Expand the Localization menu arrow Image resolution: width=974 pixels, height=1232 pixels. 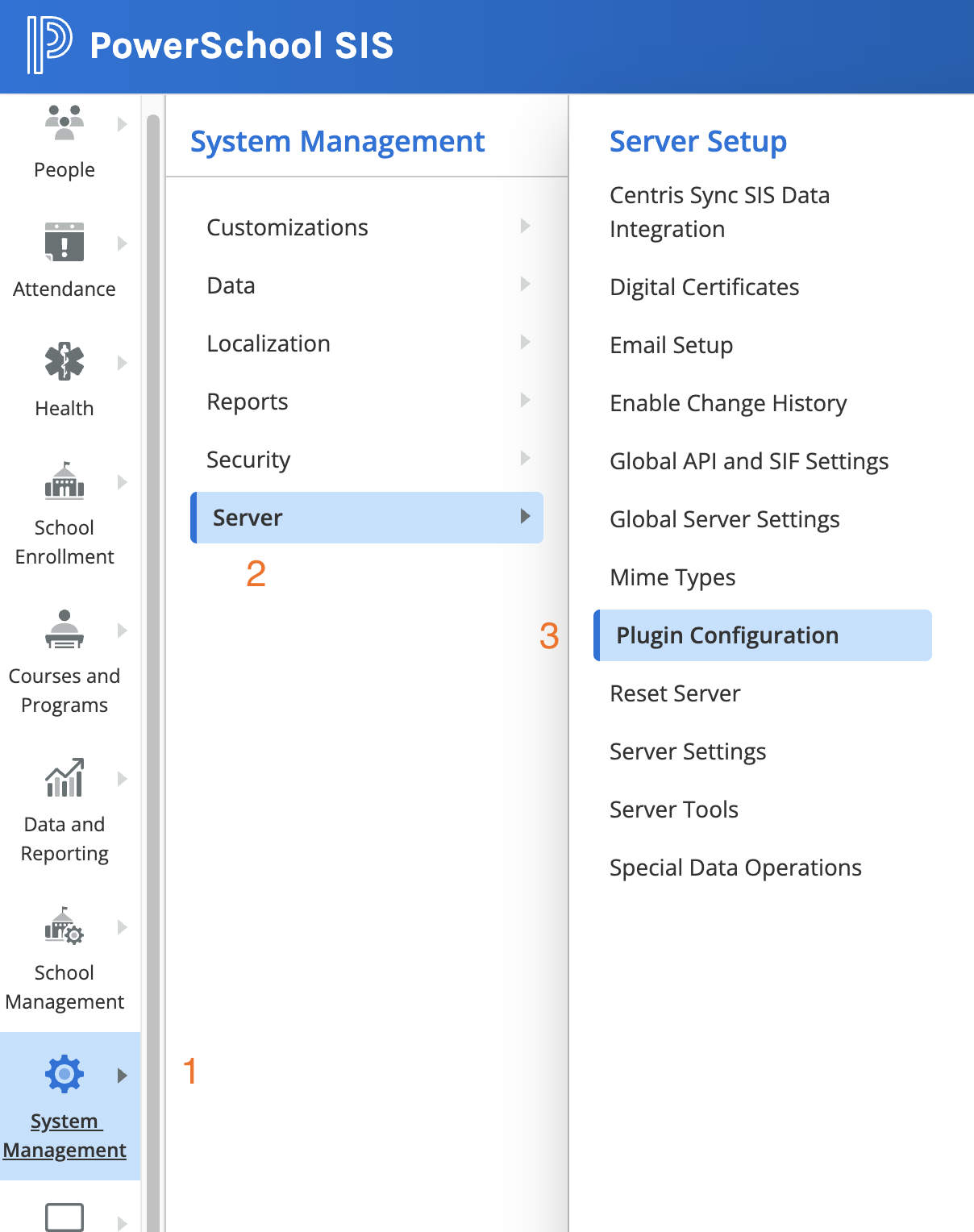[525, 342]
